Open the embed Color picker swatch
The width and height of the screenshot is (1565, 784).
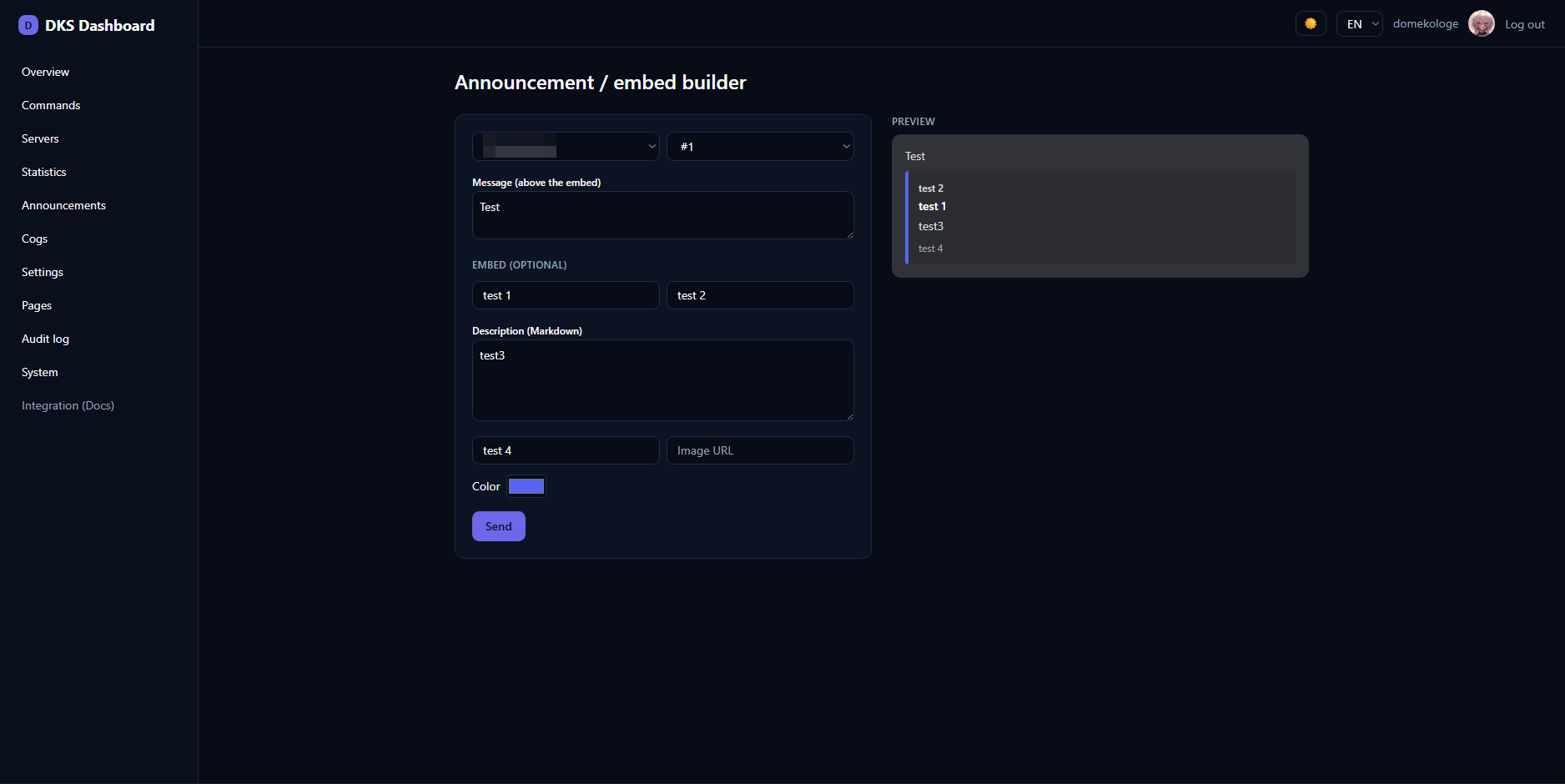click(x=526, y=486)
